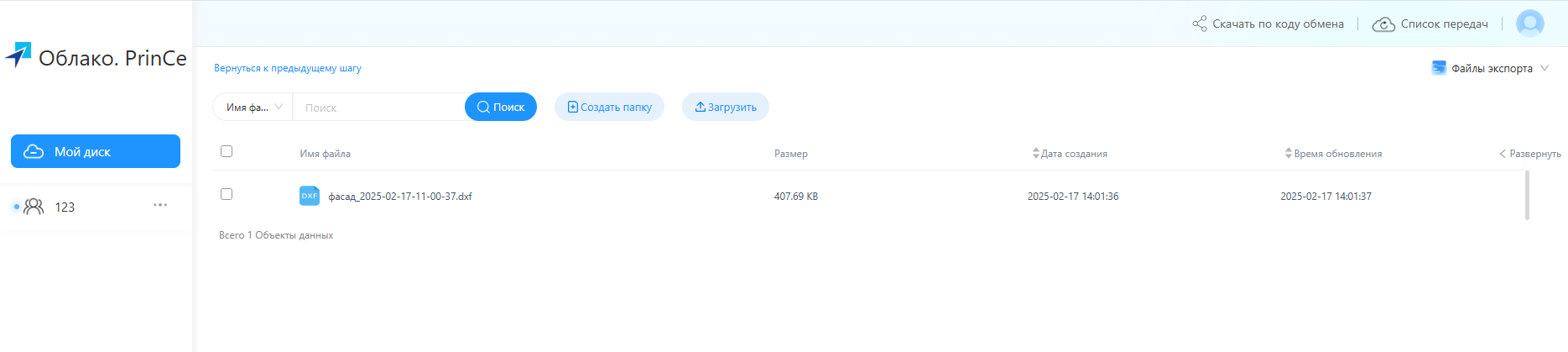Open Список передач transfer list
The width and height of the screenshot is (1568, 352).
click(1430, 24)
